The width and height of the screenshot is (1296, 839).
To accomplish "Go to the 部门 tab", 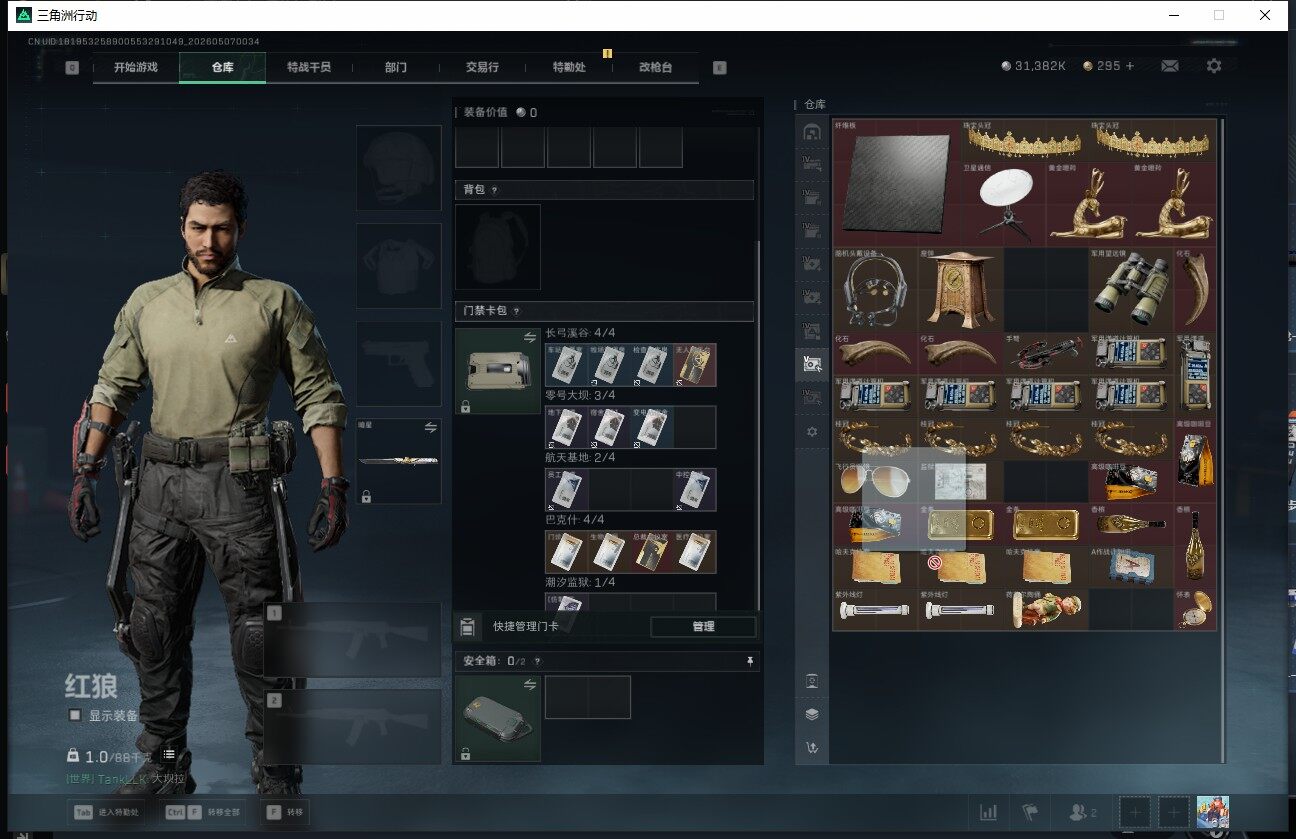I will [396, 67].
